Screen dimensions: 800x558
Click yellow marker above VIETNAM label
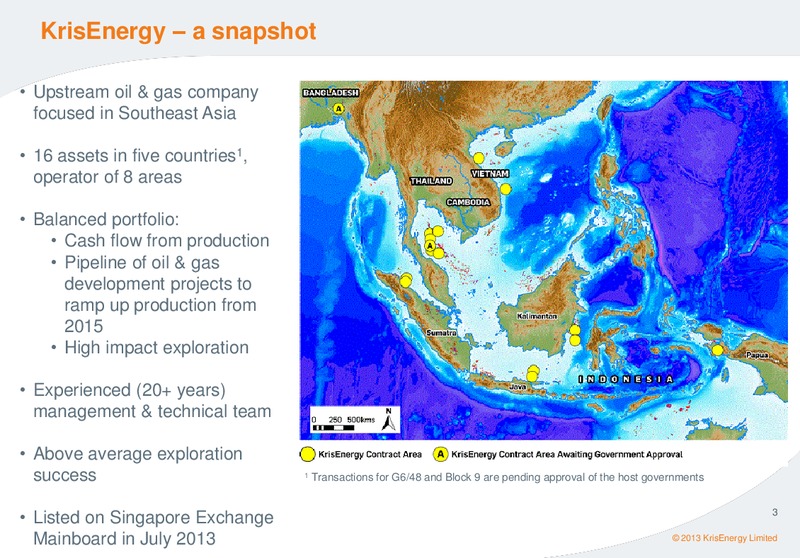coord(479,158)
